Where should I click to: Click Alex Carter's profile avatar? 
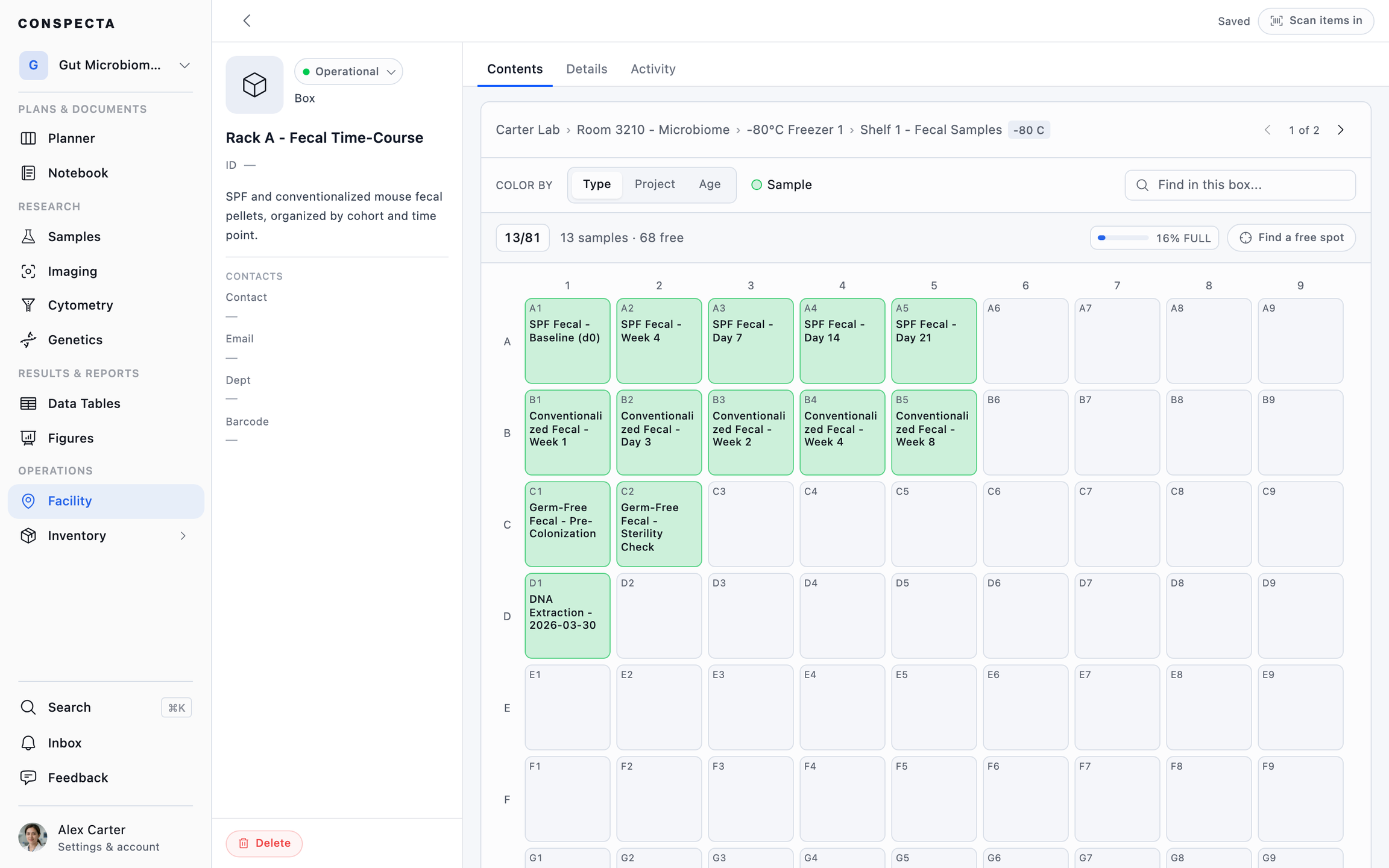point(33,837)
